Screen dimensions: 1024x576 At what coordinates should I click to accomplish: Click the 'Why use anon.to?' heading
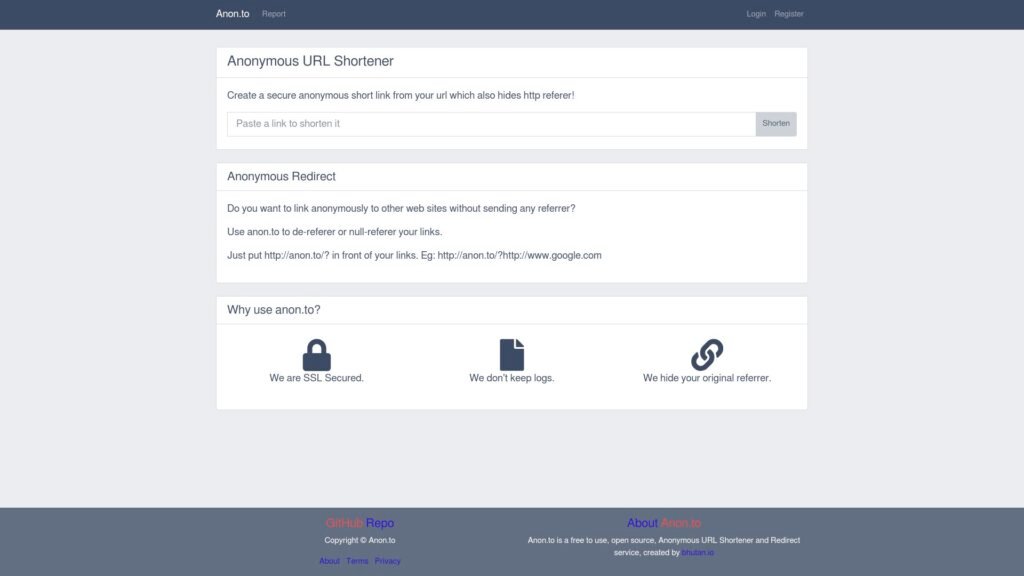tap(274, 310)
